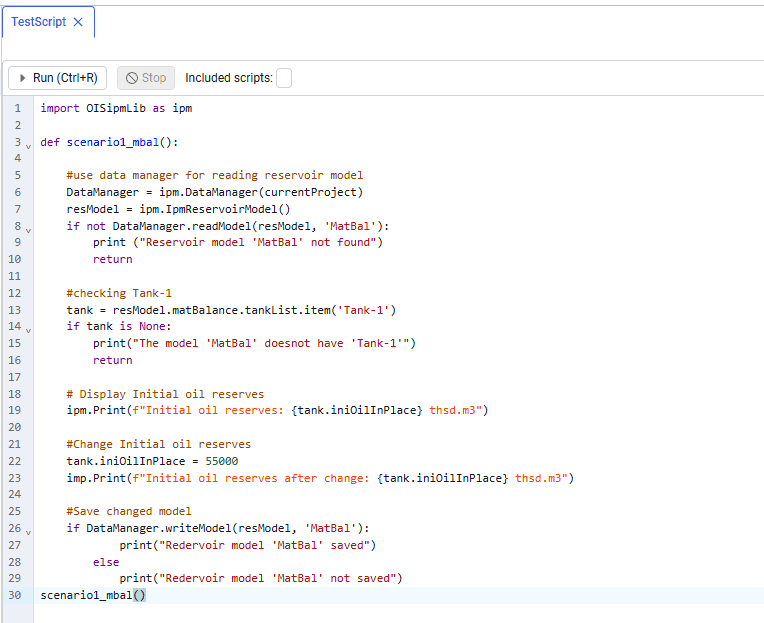Image resolution: width=764 pixels, height=623 pixels.
Task: Click 'DataManager.readModel' on line 8
Action: tap(182, 227)
